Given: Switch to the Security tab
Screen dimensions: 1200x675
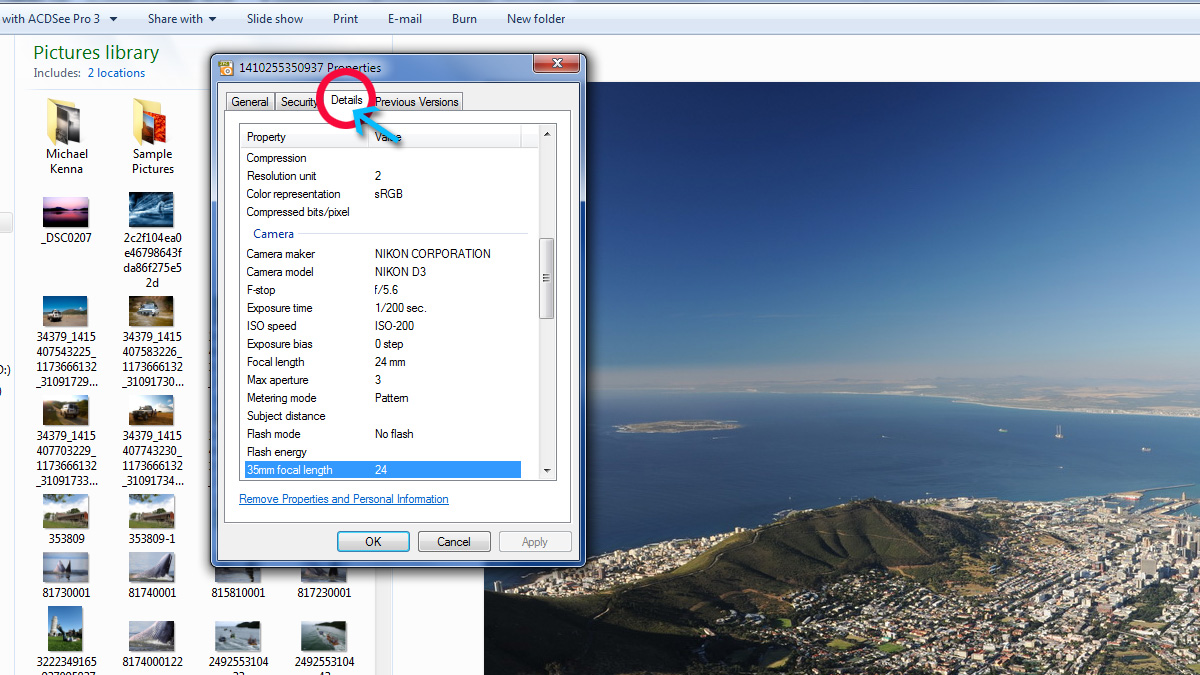Looking at the screenshot, I should (x=298, y=102).
